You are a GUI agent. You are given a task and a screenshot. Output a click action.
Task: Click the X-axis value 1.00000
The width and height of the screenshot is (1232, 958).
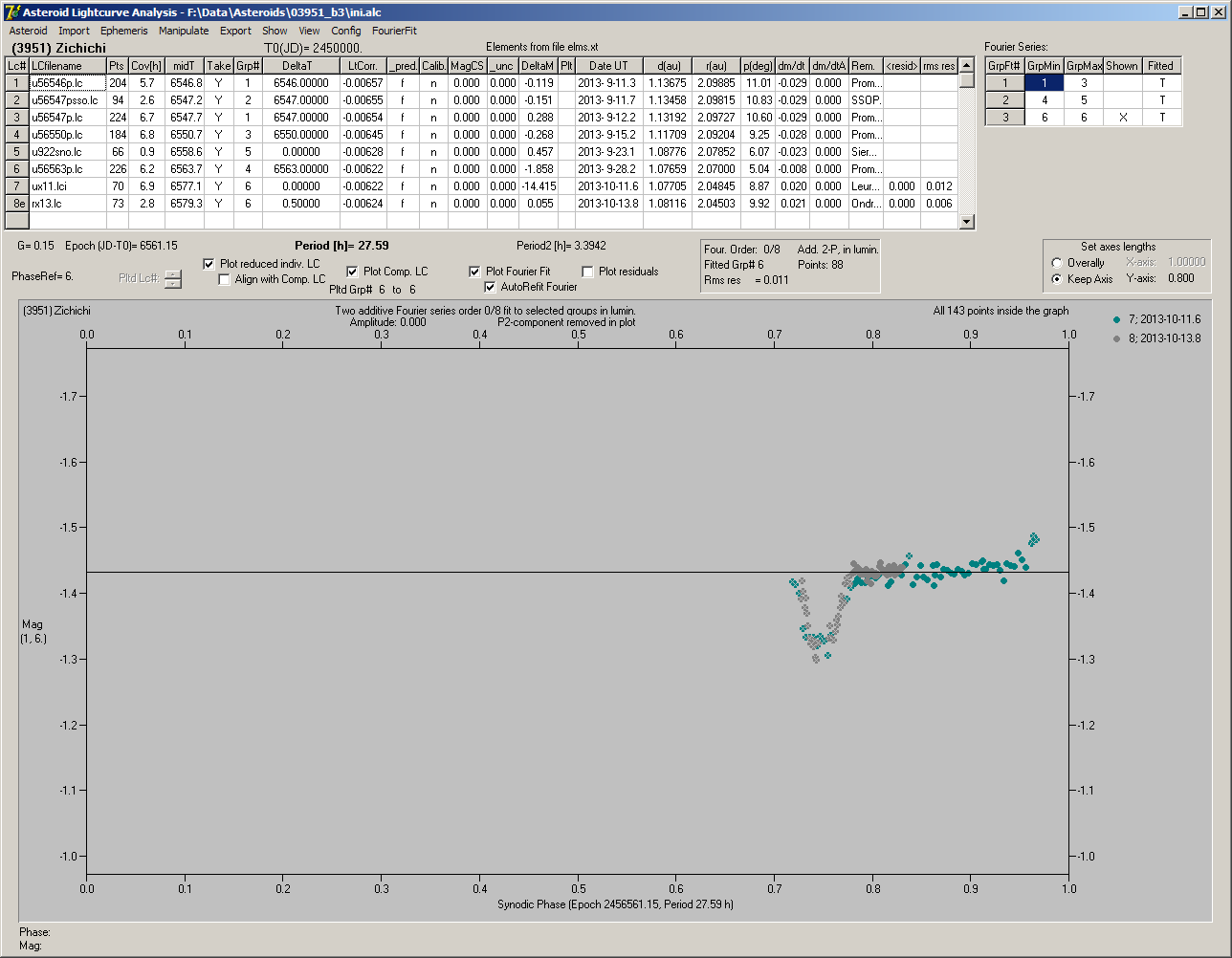1186,262
